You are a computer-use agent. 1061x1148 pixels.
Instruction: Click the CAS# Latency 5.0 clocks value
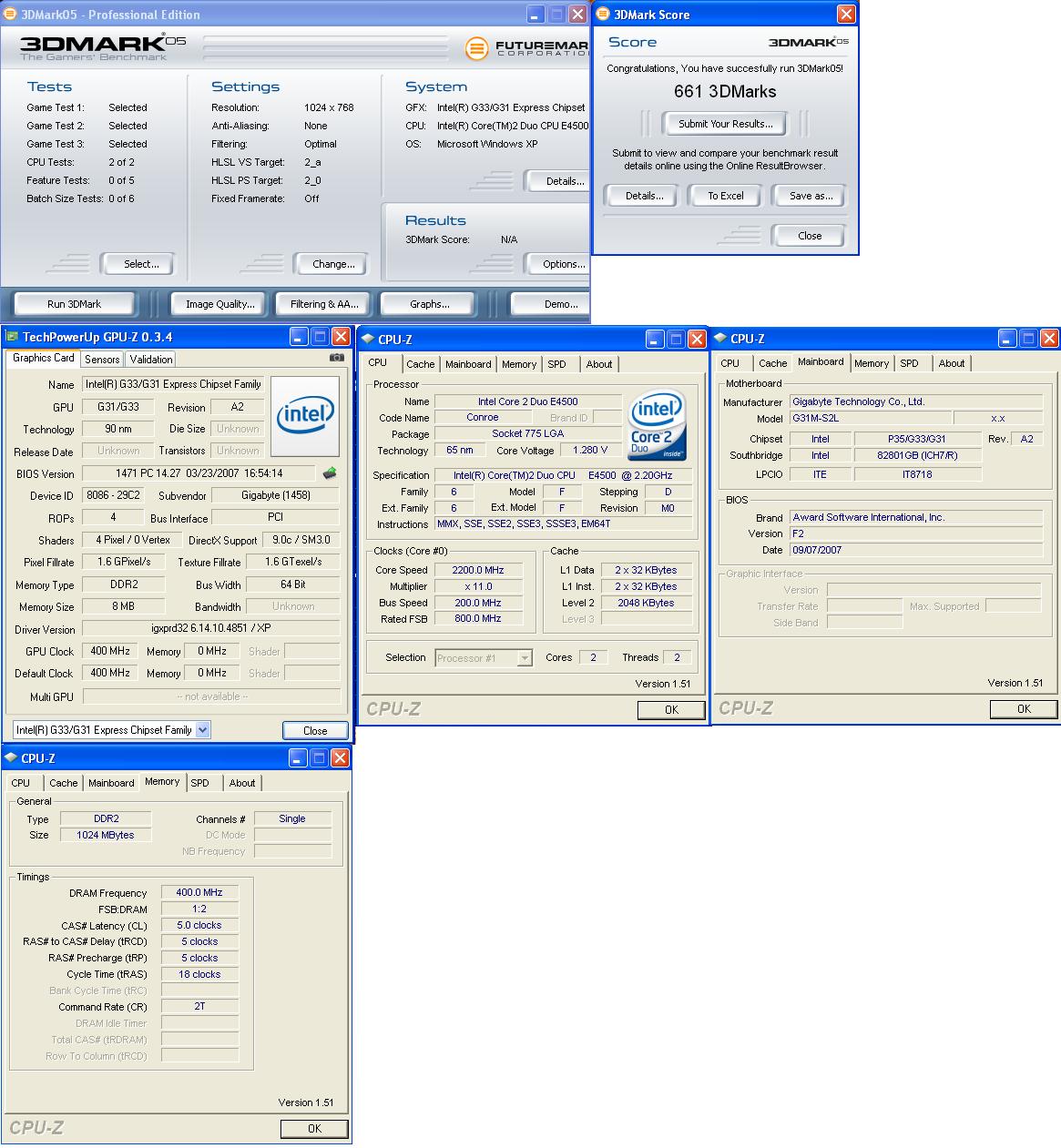[199, 925]
